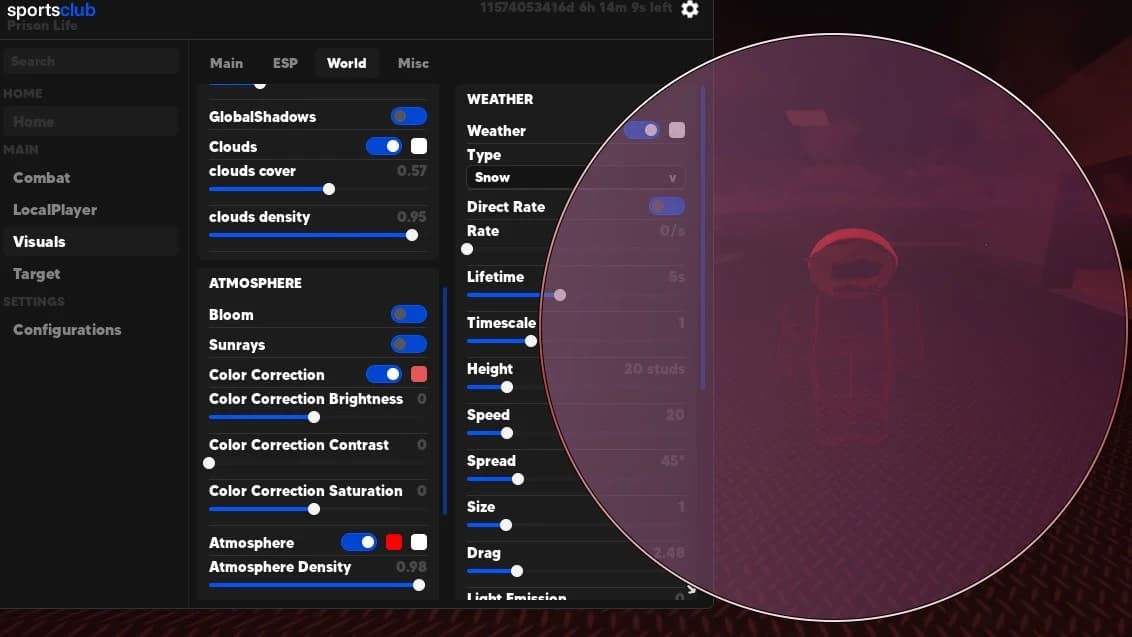Open Atmosphere red color swatch
Viewport: 1132px width, 637px height.
[x=394, y=542]
